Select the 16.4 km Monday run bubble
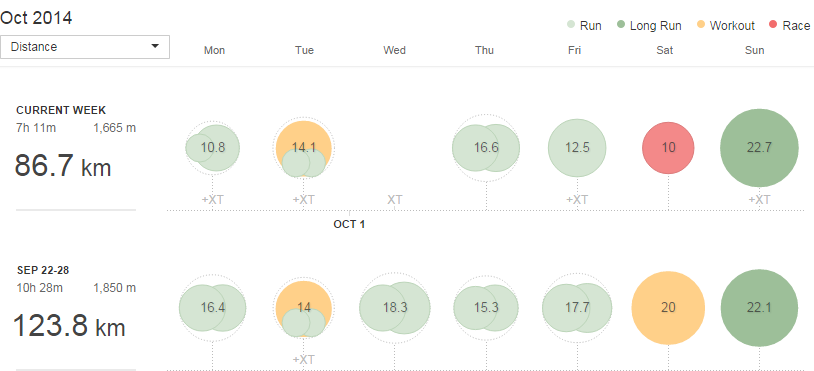 (x=212, y=308)
